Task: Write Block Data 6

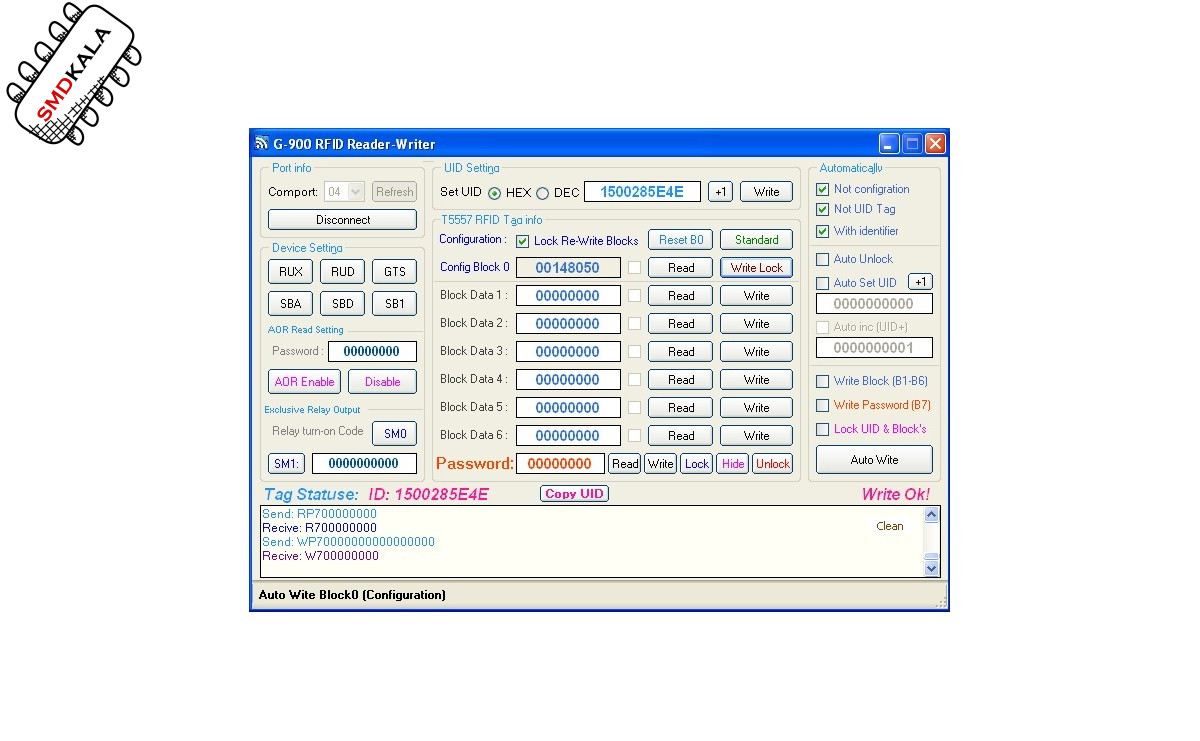Action: [x=756, y=436]
